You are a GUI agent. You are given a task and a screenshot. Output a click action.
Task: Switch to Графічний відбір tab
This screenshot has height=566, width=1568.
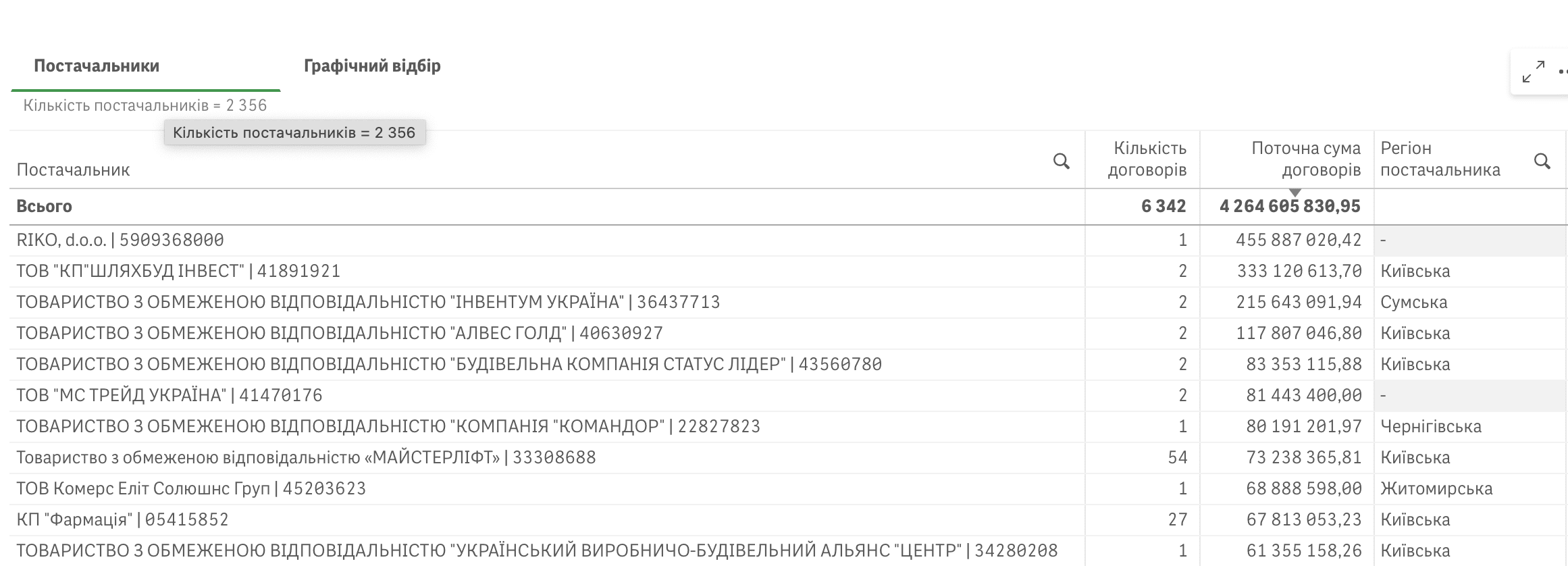tap(372, 66)
